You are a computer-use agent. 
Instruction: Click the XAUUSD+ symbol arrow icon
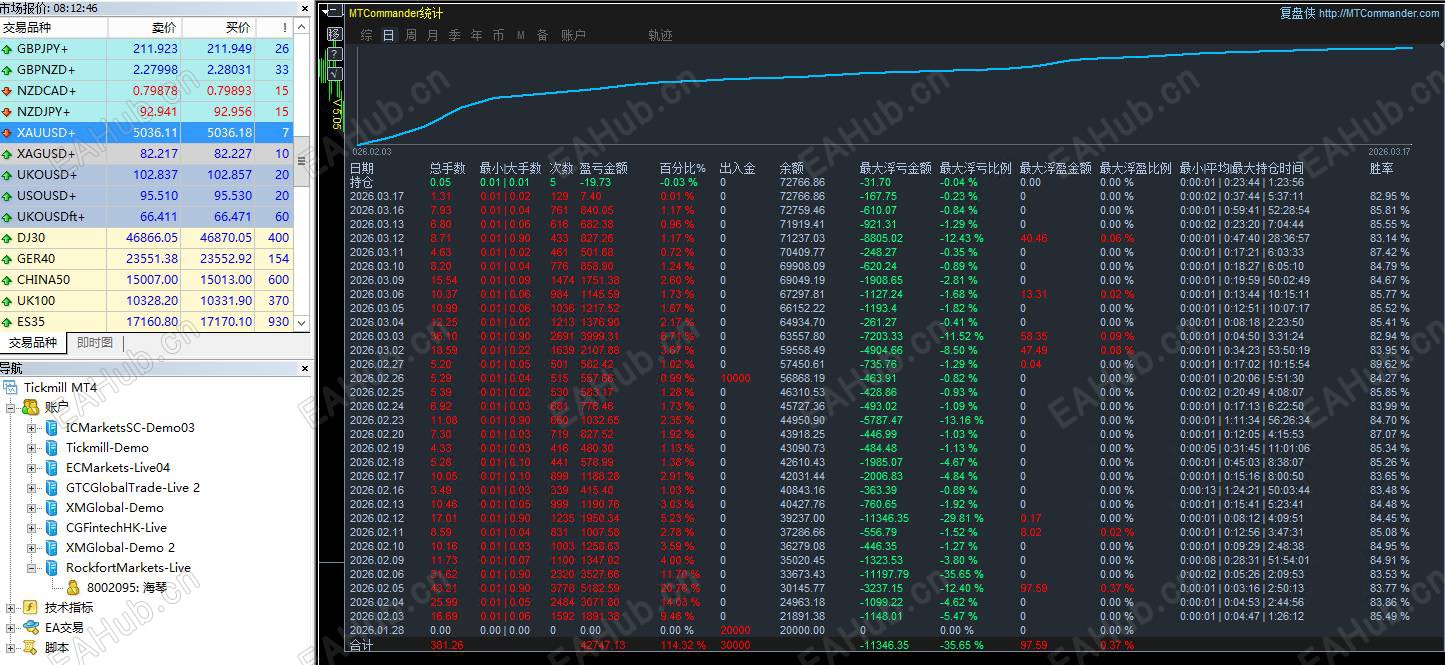pyautogui.click(x=7, y=133)
